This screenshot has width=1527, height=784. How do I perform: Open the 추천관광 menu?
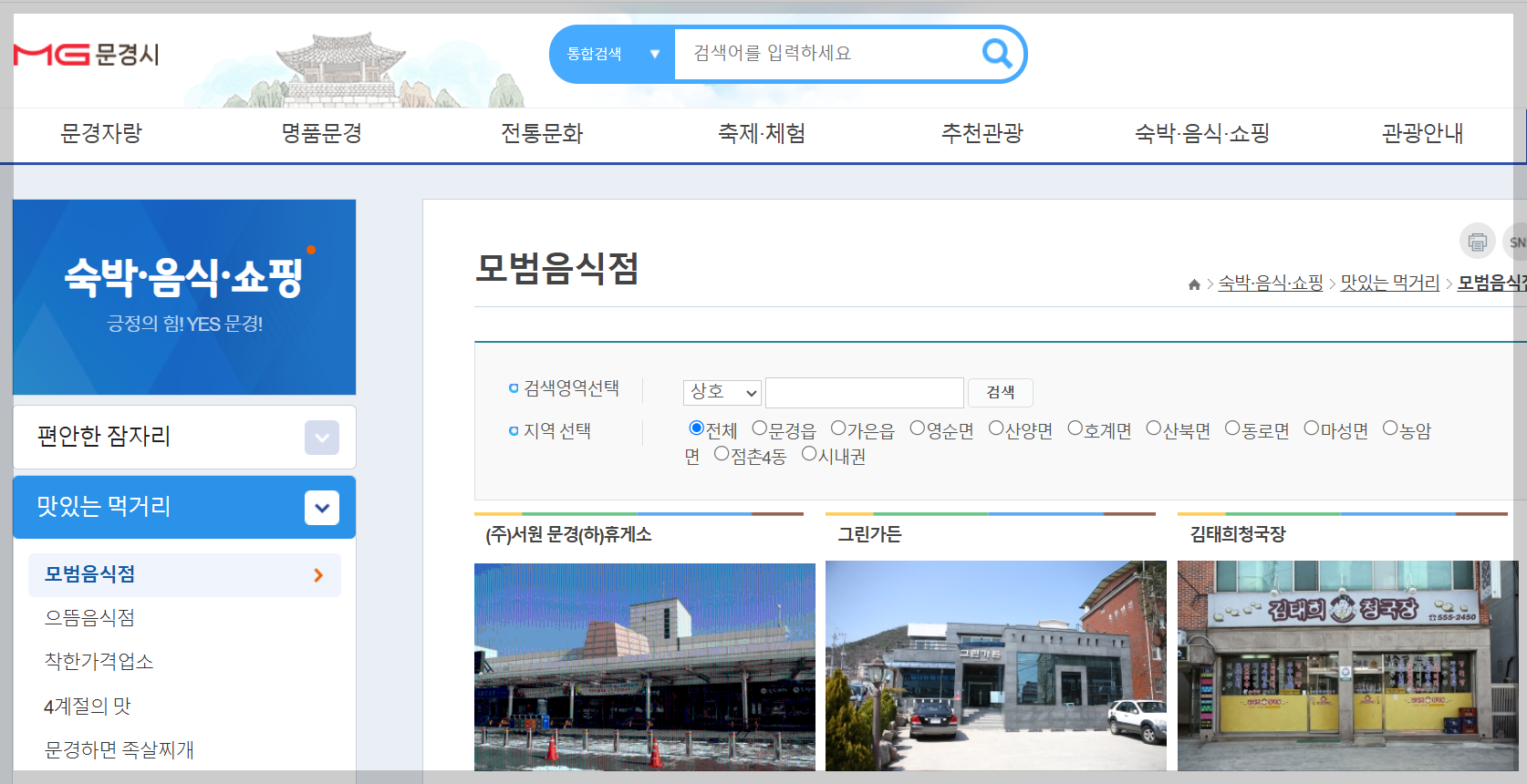(982, 133)
